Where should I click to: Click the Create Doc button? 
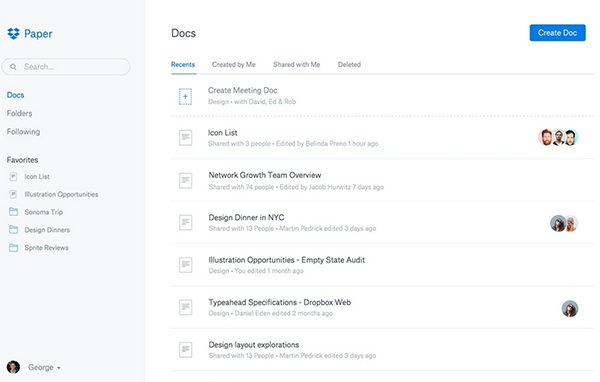pos(558,33)
